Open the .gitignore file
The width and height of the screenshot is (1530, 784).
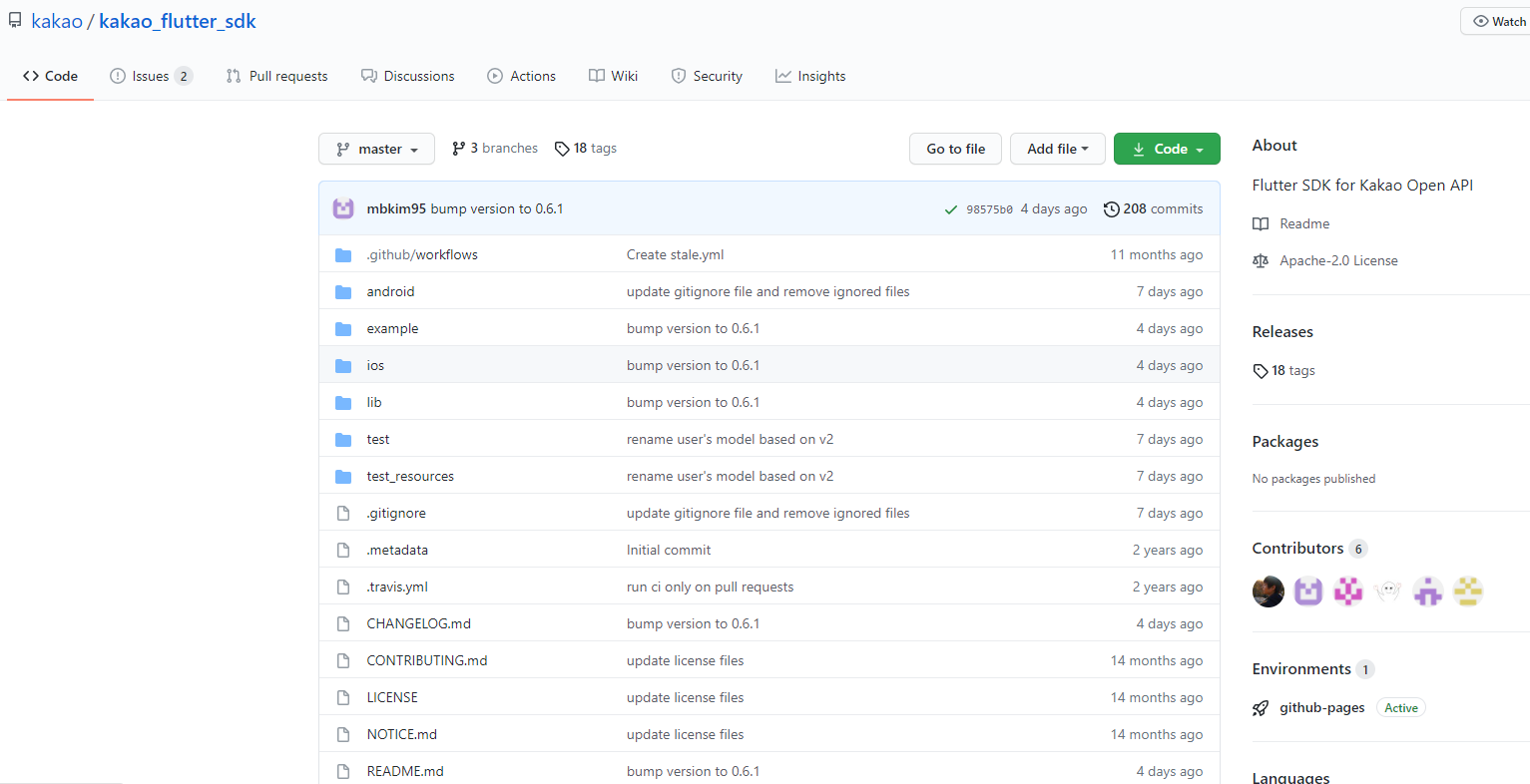click(396, 513)
